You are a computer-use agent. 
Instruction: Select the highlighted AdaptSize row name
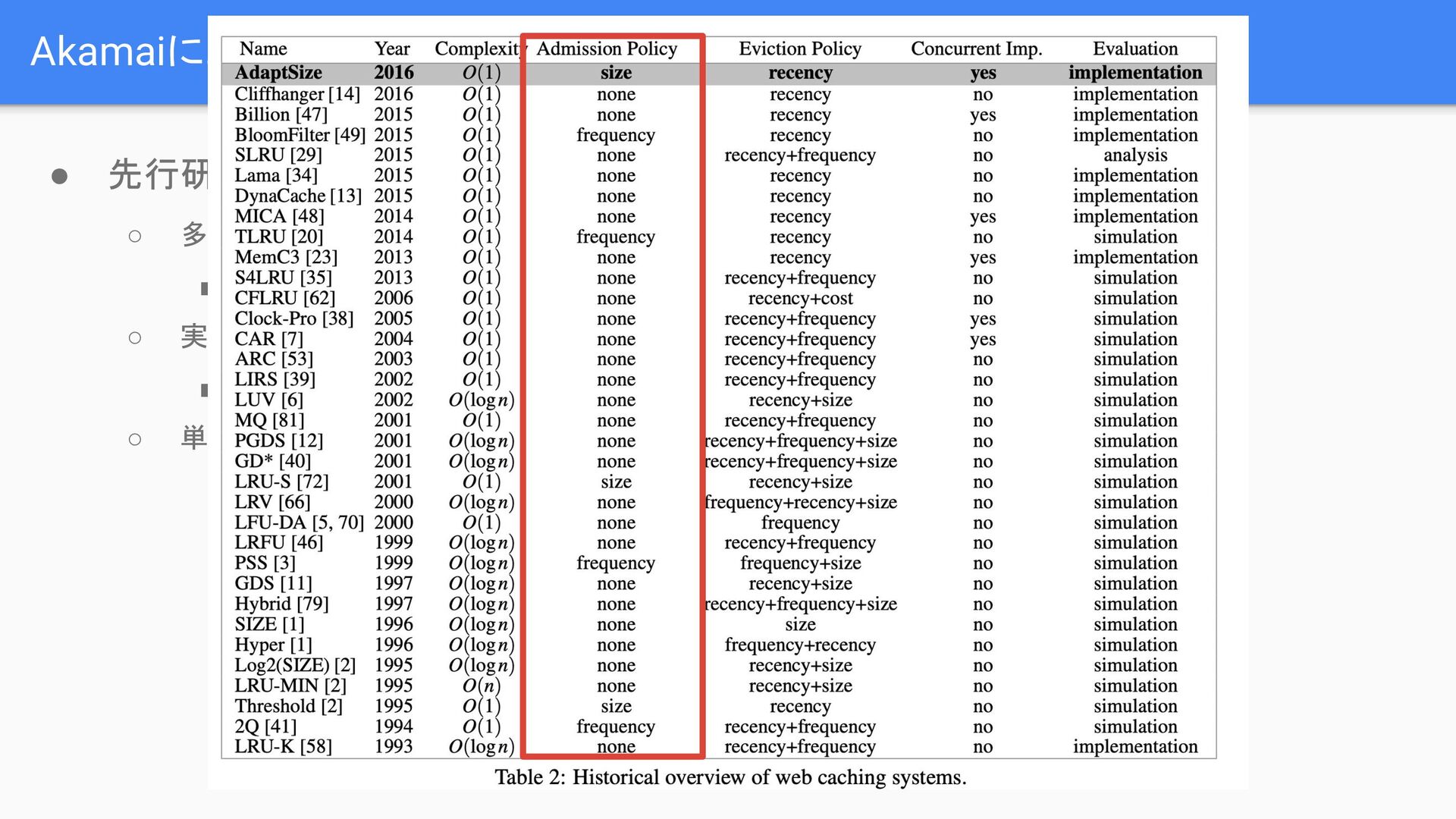click(278, 73)
